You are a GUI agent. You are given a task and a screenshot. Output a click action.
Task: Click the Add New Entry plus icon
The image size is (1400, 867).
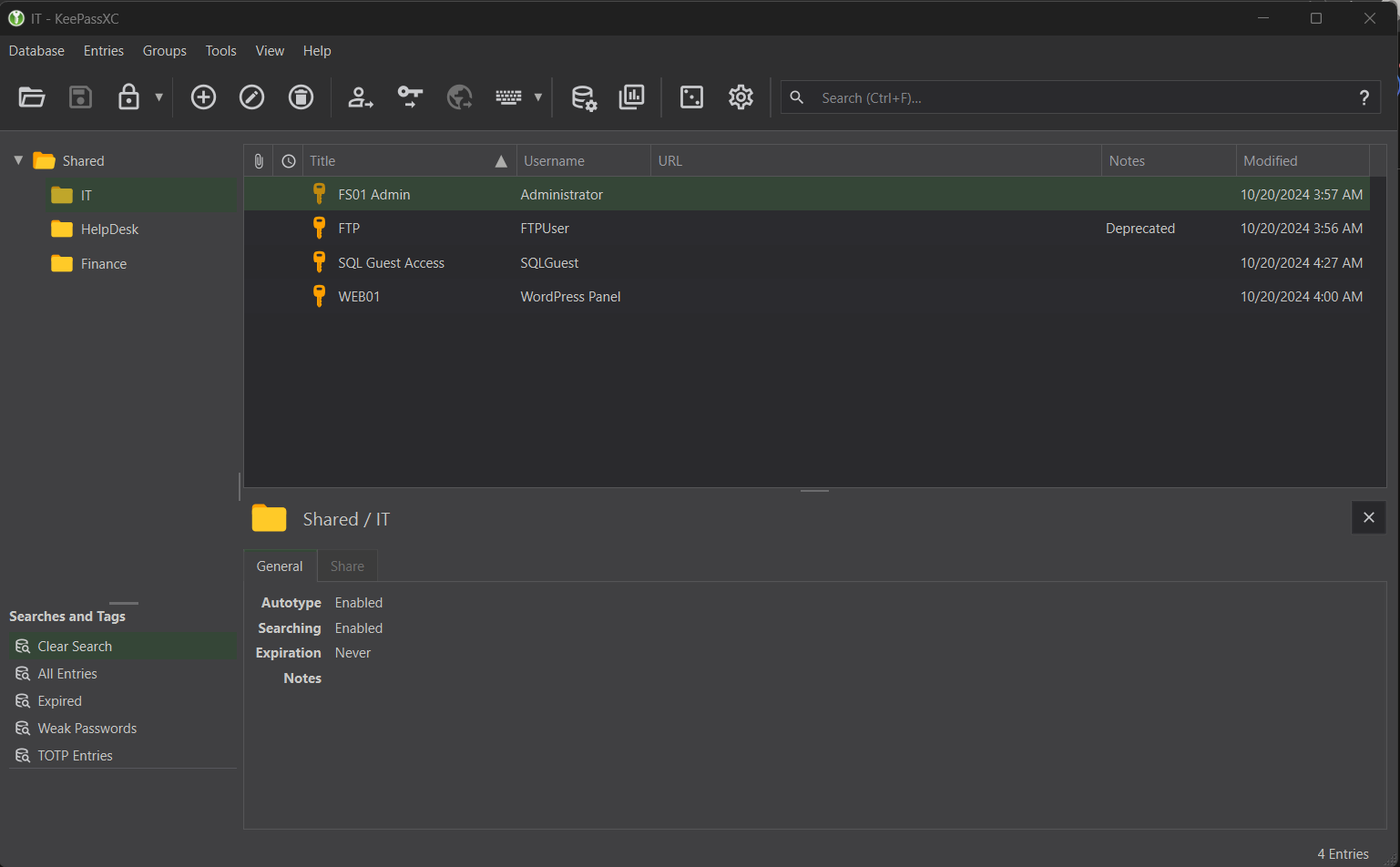(x=203, y=97)
